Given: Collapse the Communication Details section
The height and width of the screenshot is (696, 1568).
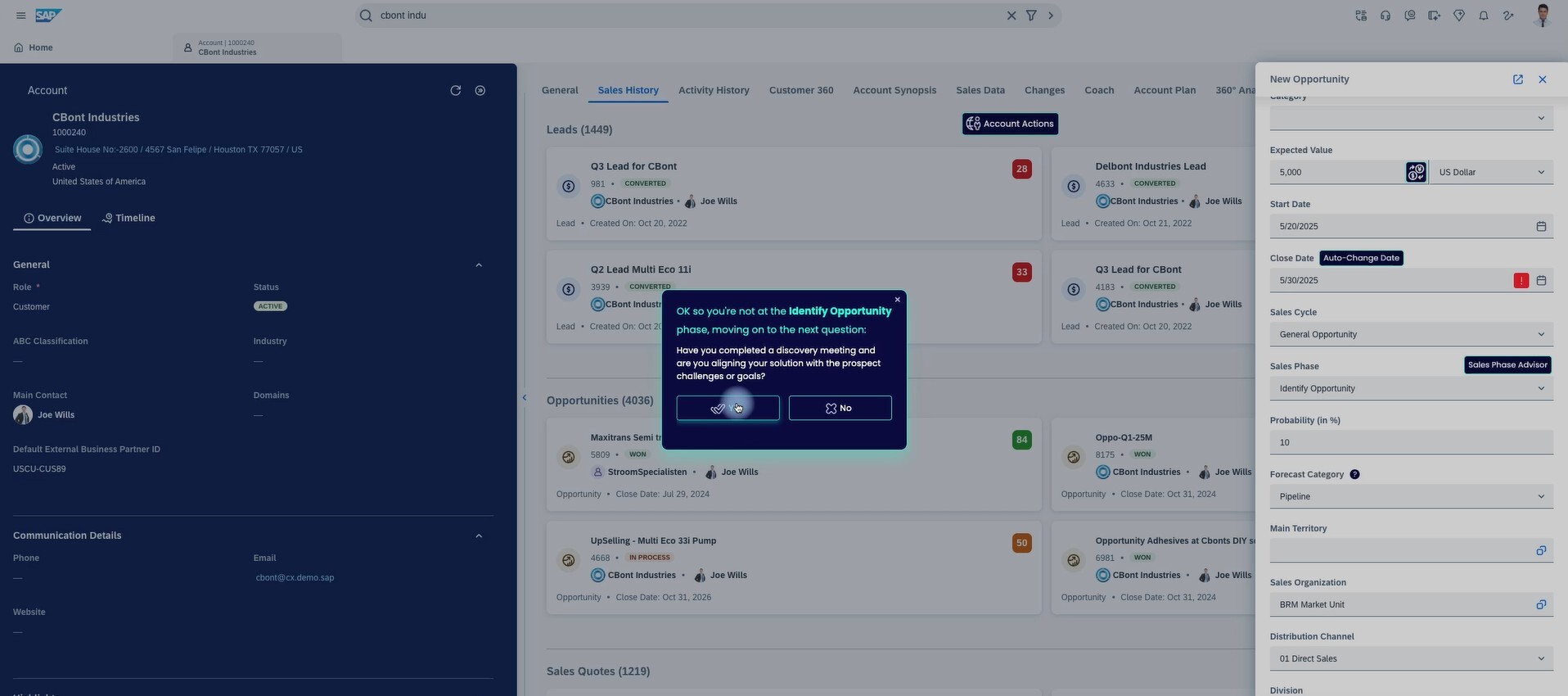Looking at the screenshot, I should coord(479,536).
